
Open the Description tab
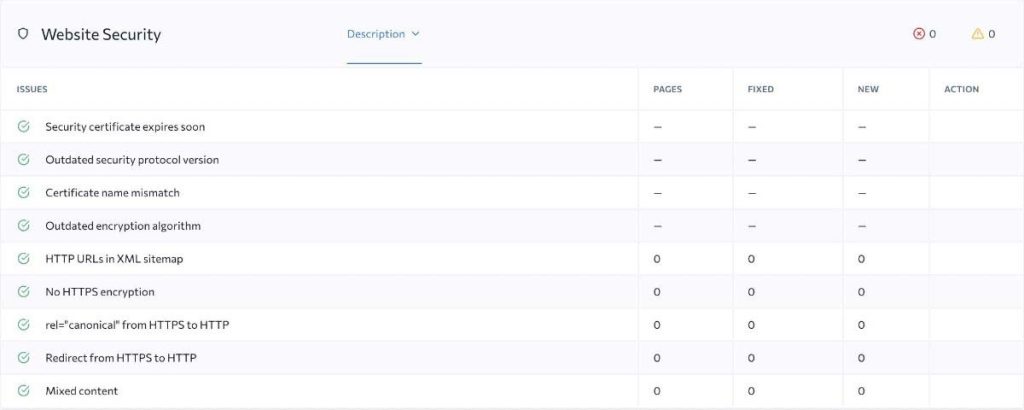click(x=376, y=34)
